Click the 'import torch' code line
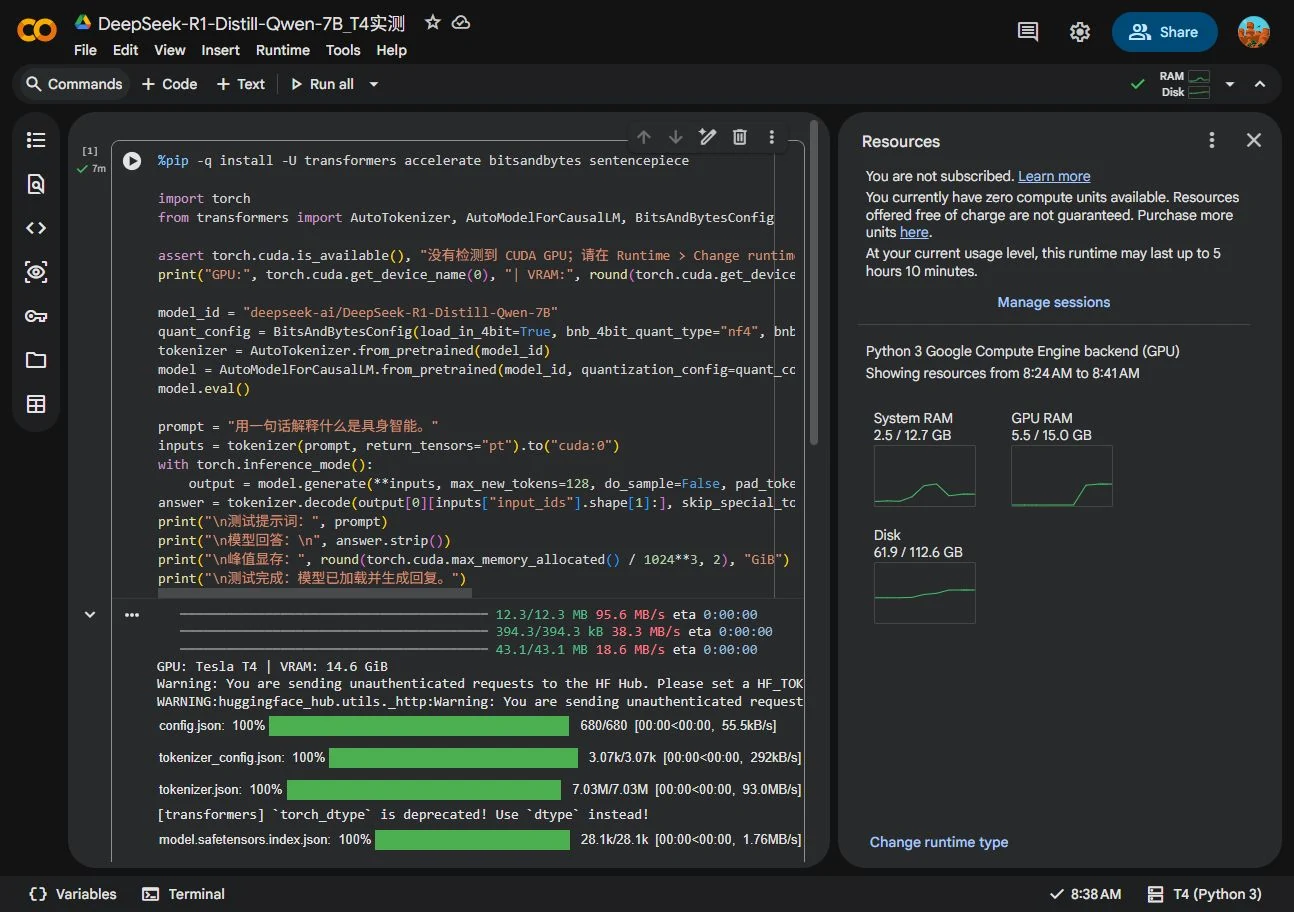The image size is (1294, 912). pos(204,198)
